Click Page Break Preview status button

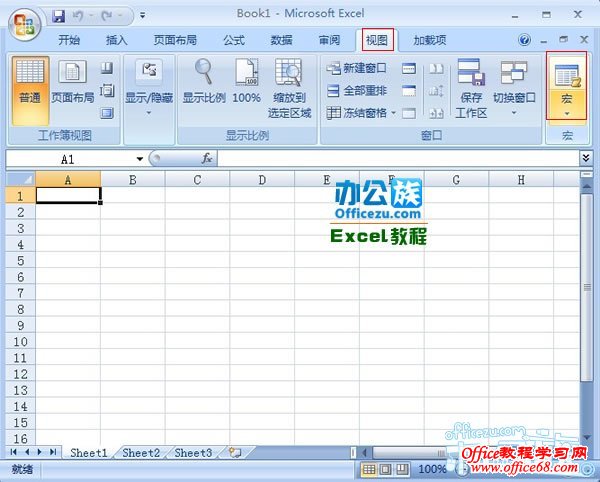(402, 469)
